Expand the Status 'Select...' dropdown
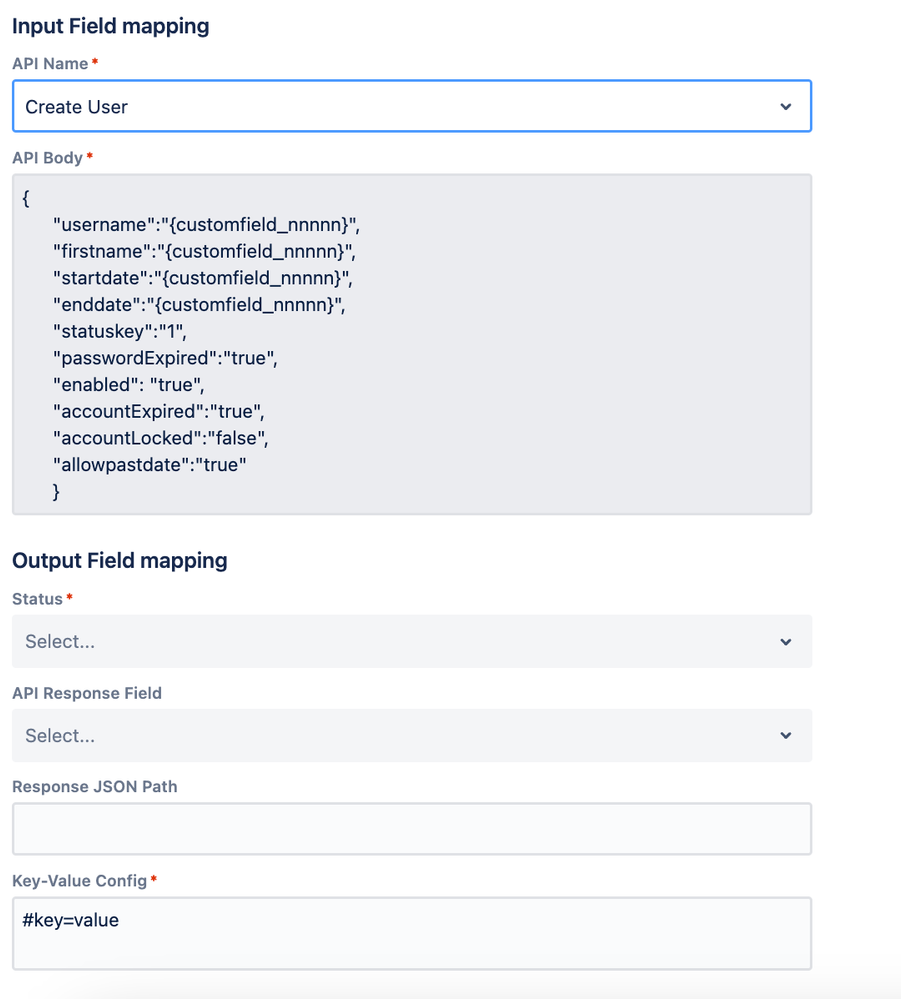Screen dimensions: 901x999 tap(400, 642)
